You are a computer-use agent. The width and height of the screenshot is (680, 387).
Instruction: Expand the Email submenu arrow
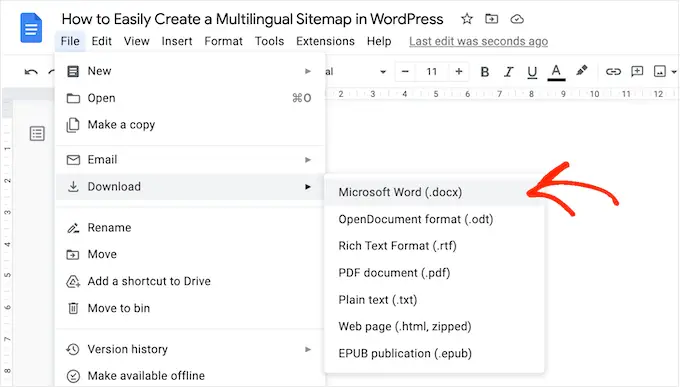tap(308, 160)
